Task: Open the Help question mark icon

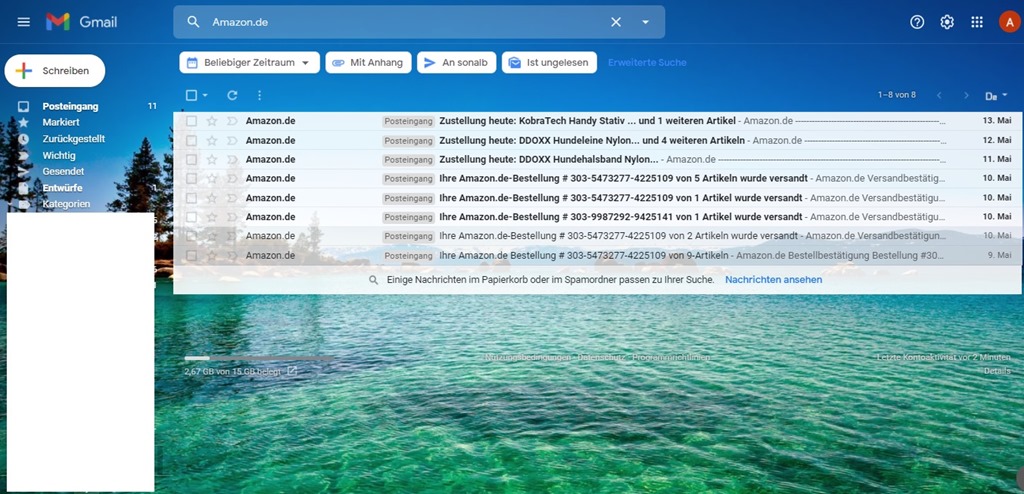Action: tap(917, 22)
